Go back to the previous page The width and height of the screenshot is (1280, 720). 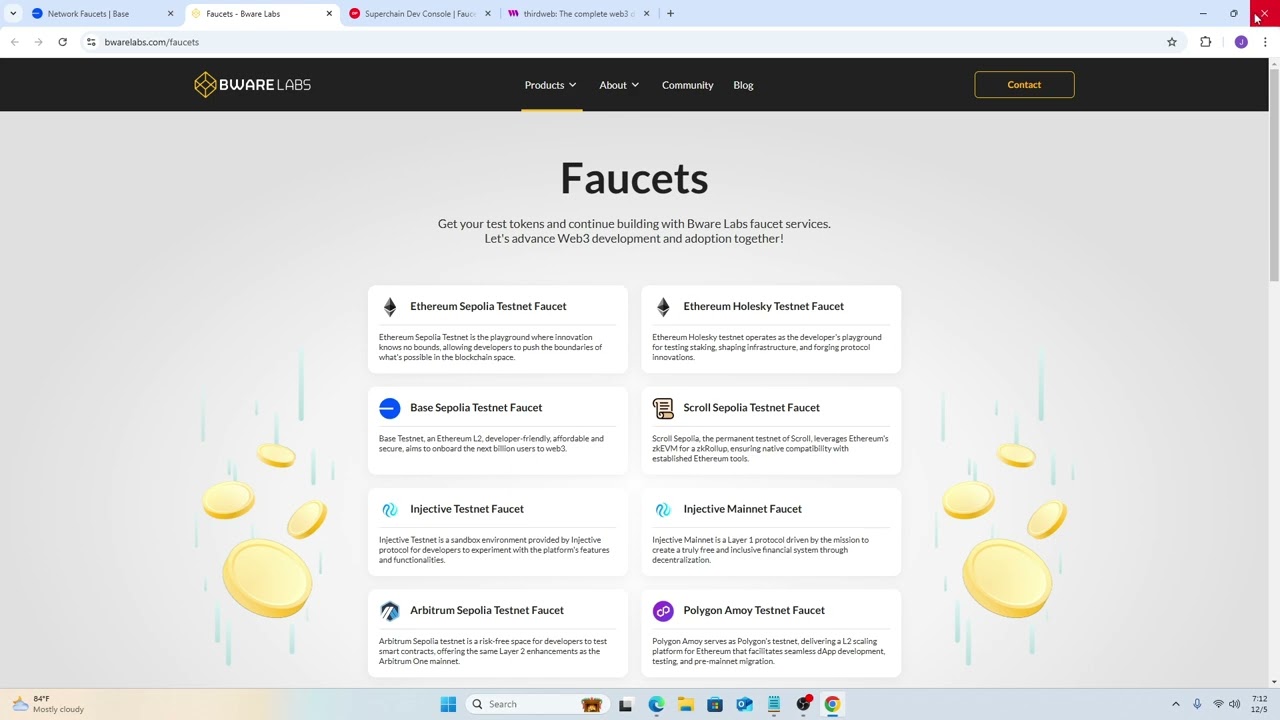(14, 42)
